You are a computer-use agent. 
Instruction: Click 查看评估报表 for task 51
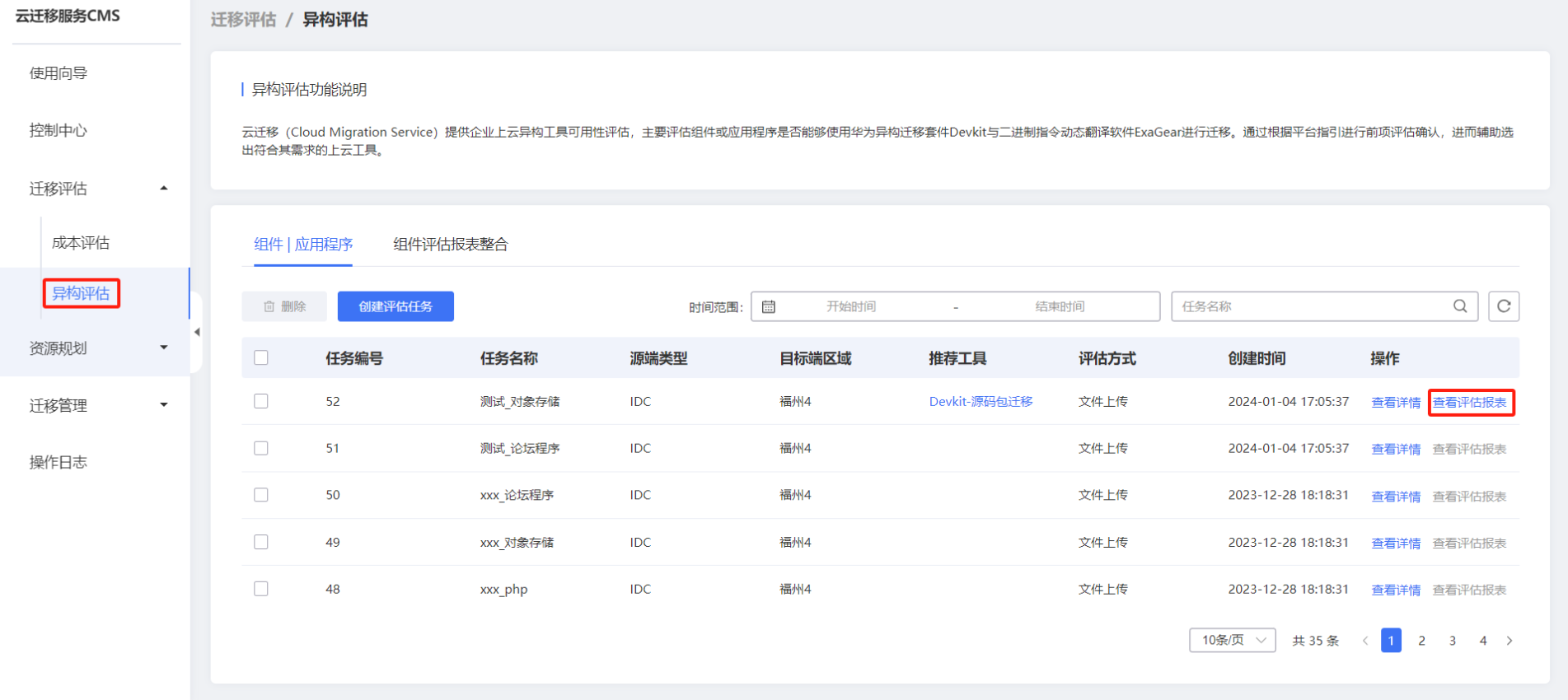tap(1470, 449)
